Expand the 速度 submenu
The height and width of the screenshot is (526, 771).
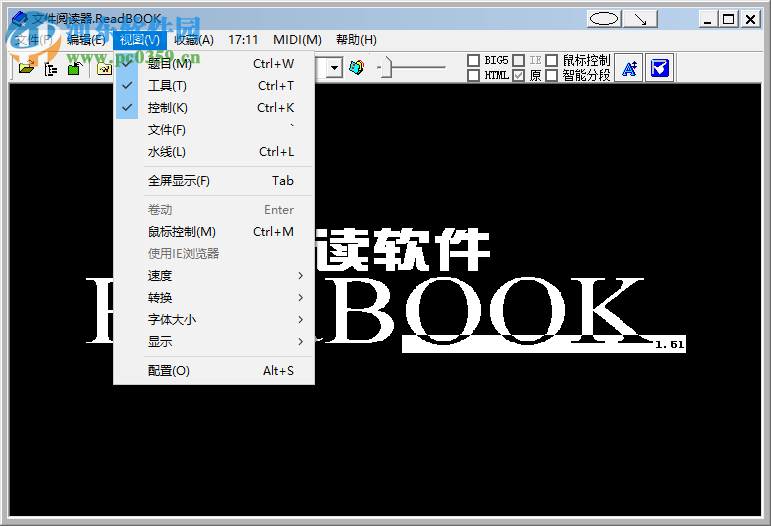pos(214,275)
